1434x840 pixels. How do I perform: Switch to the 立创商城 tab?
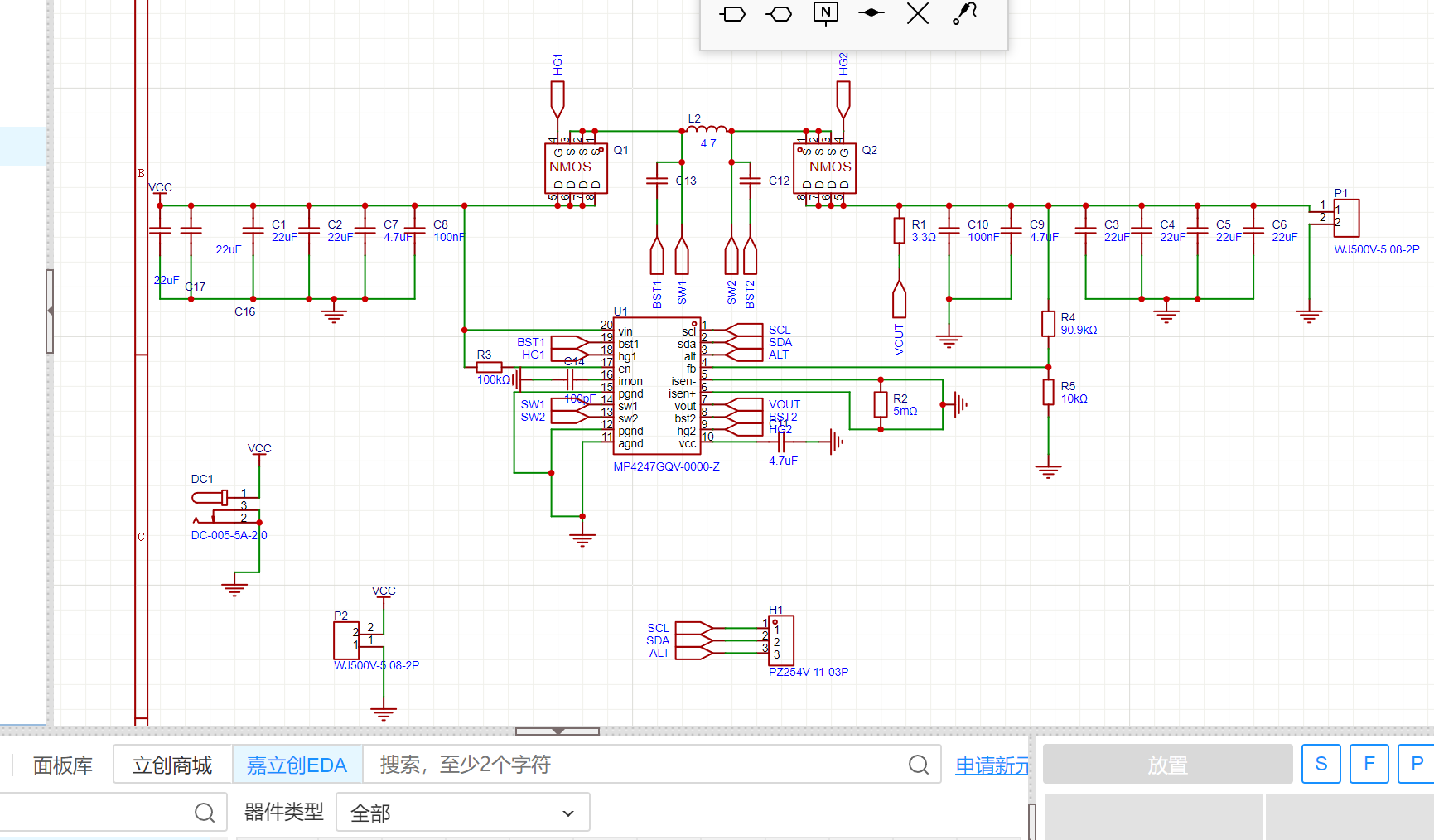172,765
